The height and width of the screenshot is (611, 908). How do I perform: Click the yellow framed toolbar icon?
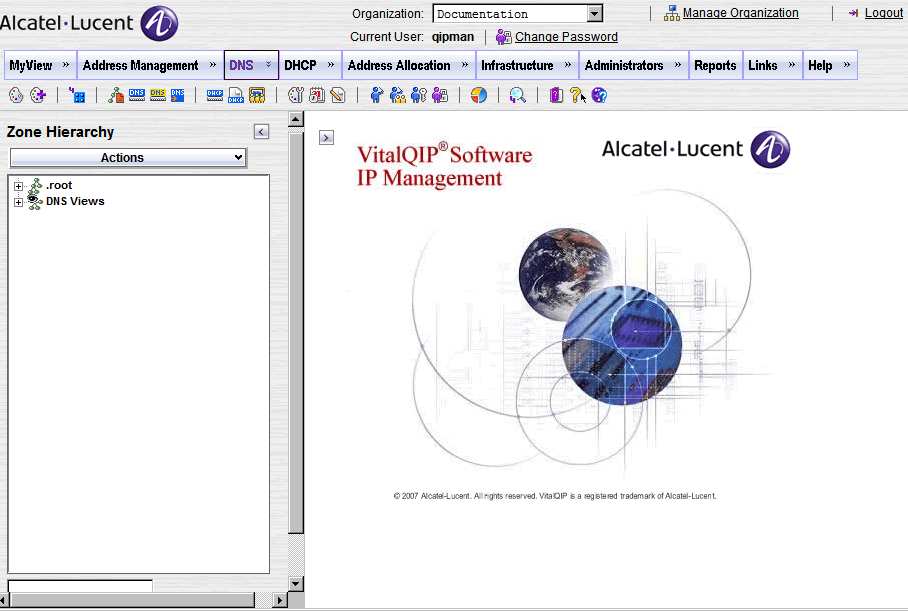coord(257,95)
